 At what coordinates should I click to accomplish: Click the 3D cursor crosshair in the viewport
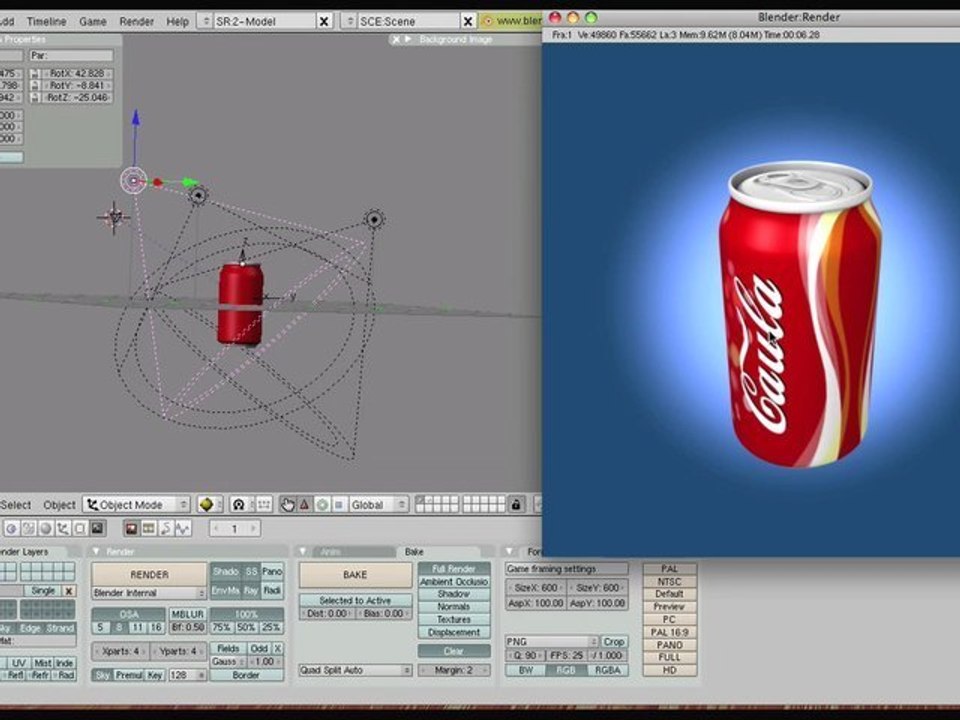point(114,217)
